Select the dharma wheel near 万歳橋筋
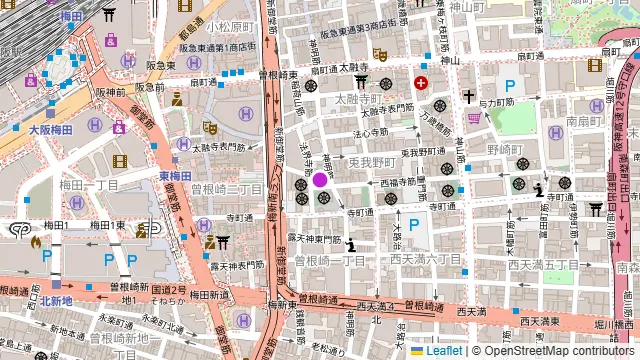Screen dimensions: 640x360 click(440, 106)
